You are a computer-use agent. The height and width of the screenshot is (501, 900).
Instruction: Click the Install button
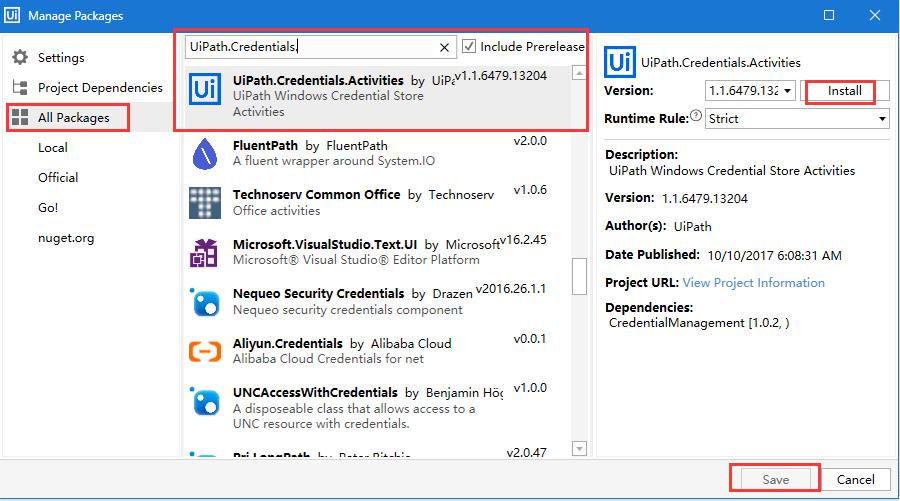coord(844,91)
